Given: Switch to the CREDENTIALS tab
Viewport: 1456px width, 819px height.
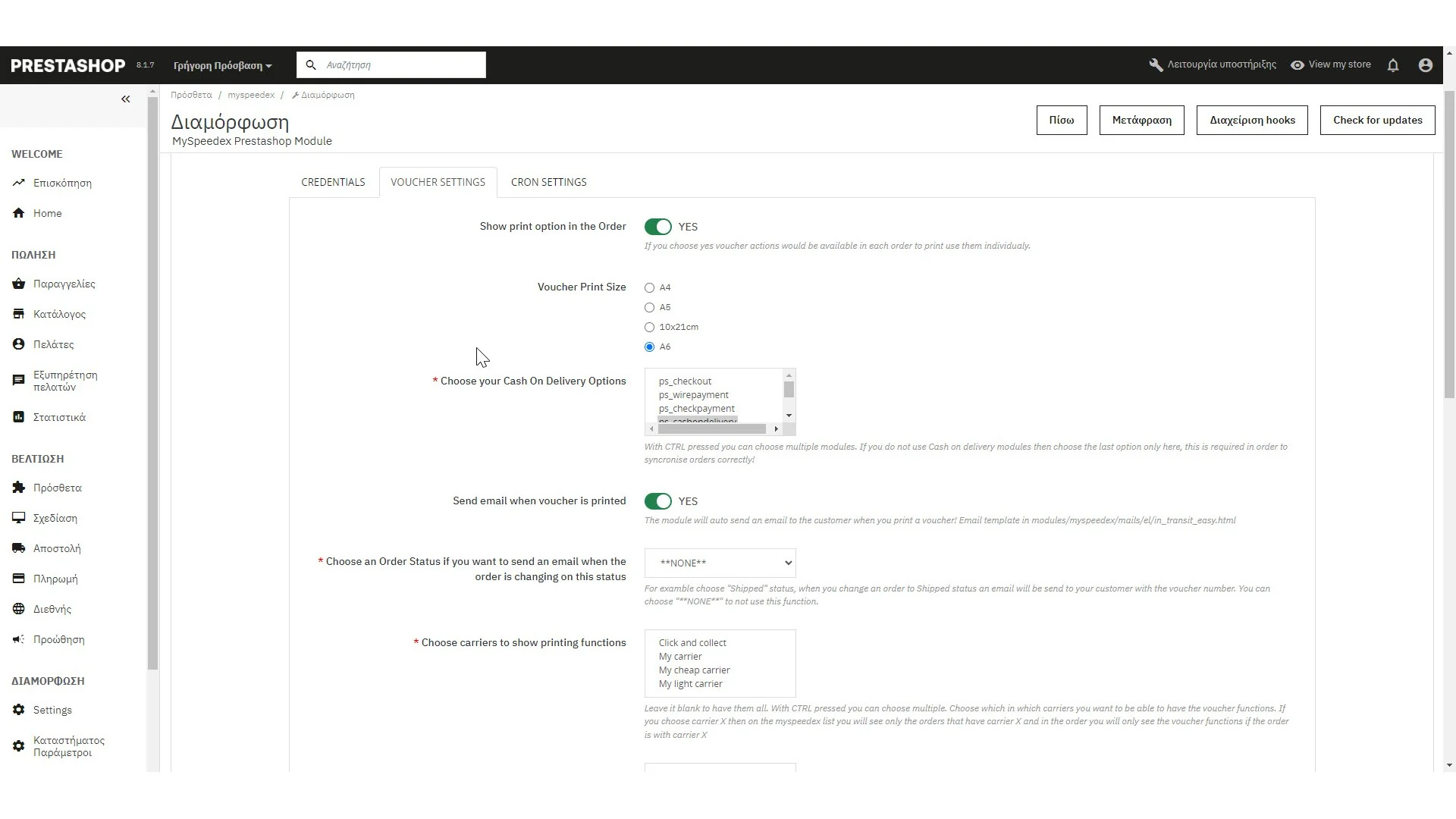Looking at the screenshot, I should [333, 182].
